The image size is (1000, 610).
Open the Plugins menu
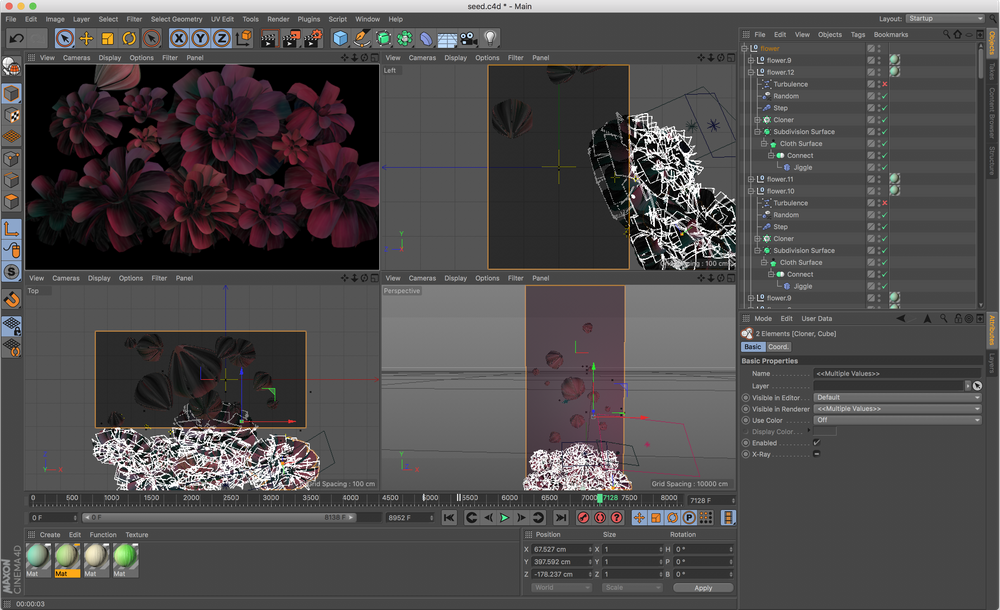pyautogui.click(x=309, y=19)
